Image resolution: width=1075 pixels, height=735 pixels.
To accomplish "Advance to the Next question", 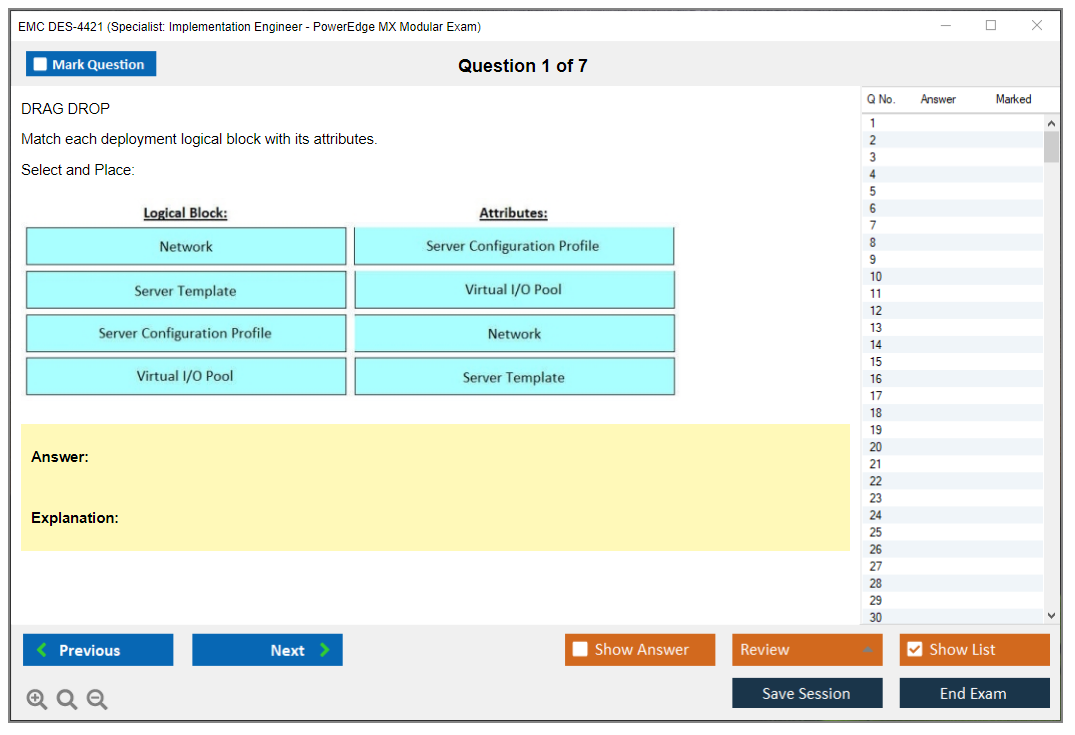I will [x=267, y=650].
